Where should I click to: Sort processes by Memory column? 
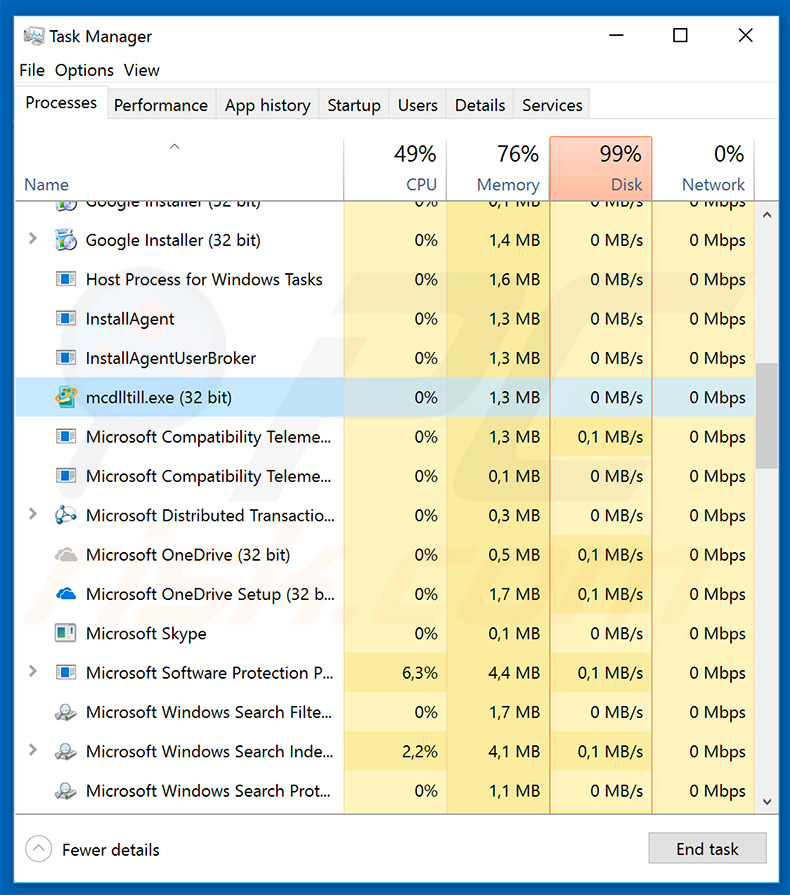[x=498, y=169]
